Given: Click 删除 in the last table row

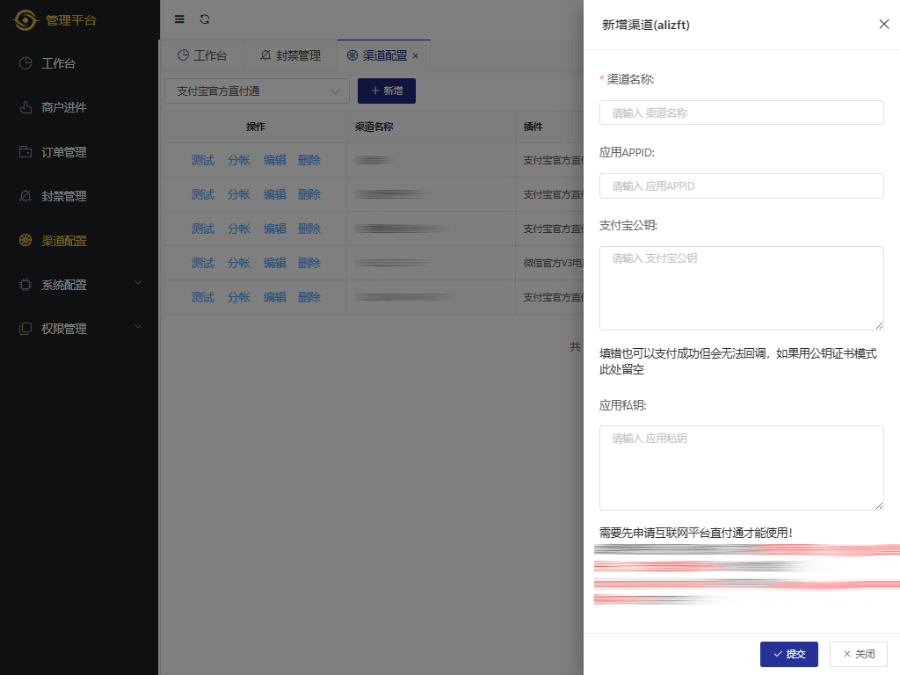Looking at the screenshot, I should 309,297.
